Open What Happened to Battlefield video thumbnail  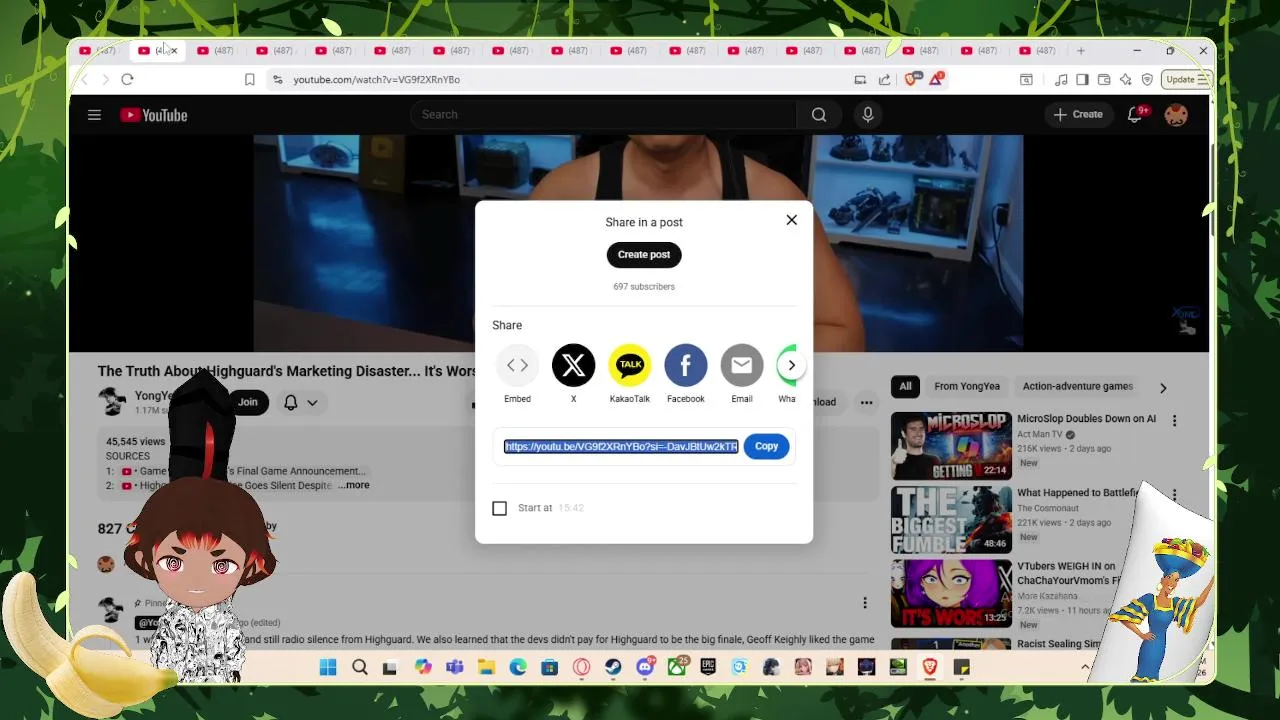point(951,520)
